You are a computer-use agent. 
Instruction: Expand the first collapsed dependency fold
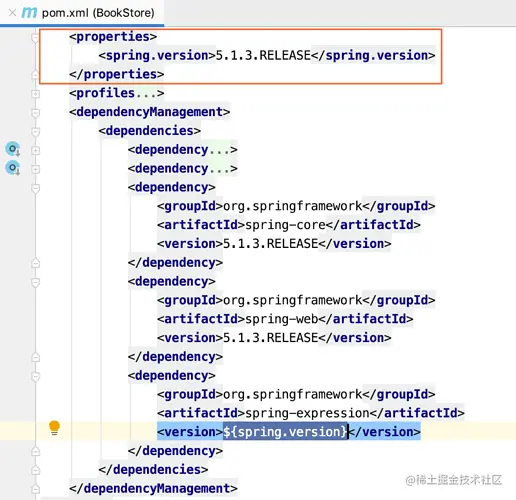point(35,150)
